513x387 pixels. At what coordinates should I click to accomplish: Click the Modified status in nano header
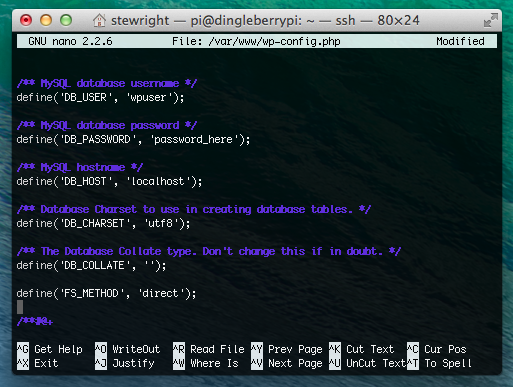pos(460,41)
